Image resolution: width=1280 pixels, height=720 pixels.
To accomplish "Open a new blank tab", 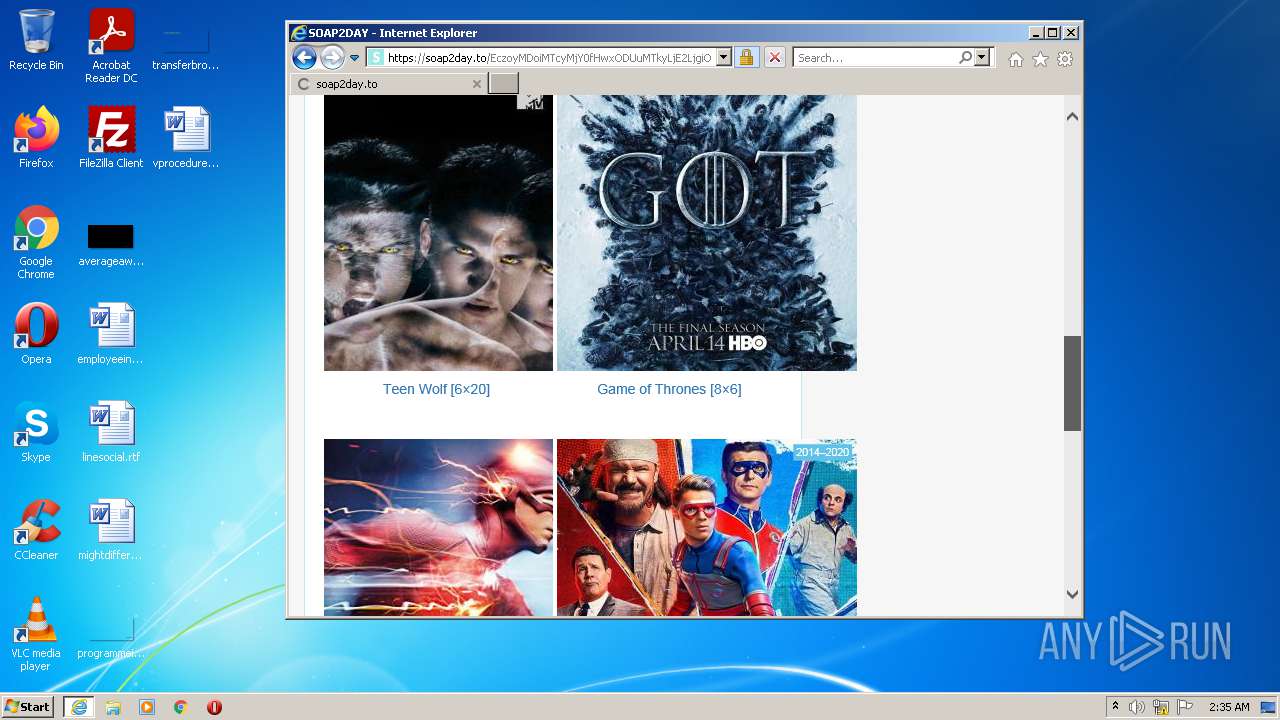I will [x=504, y=83].
